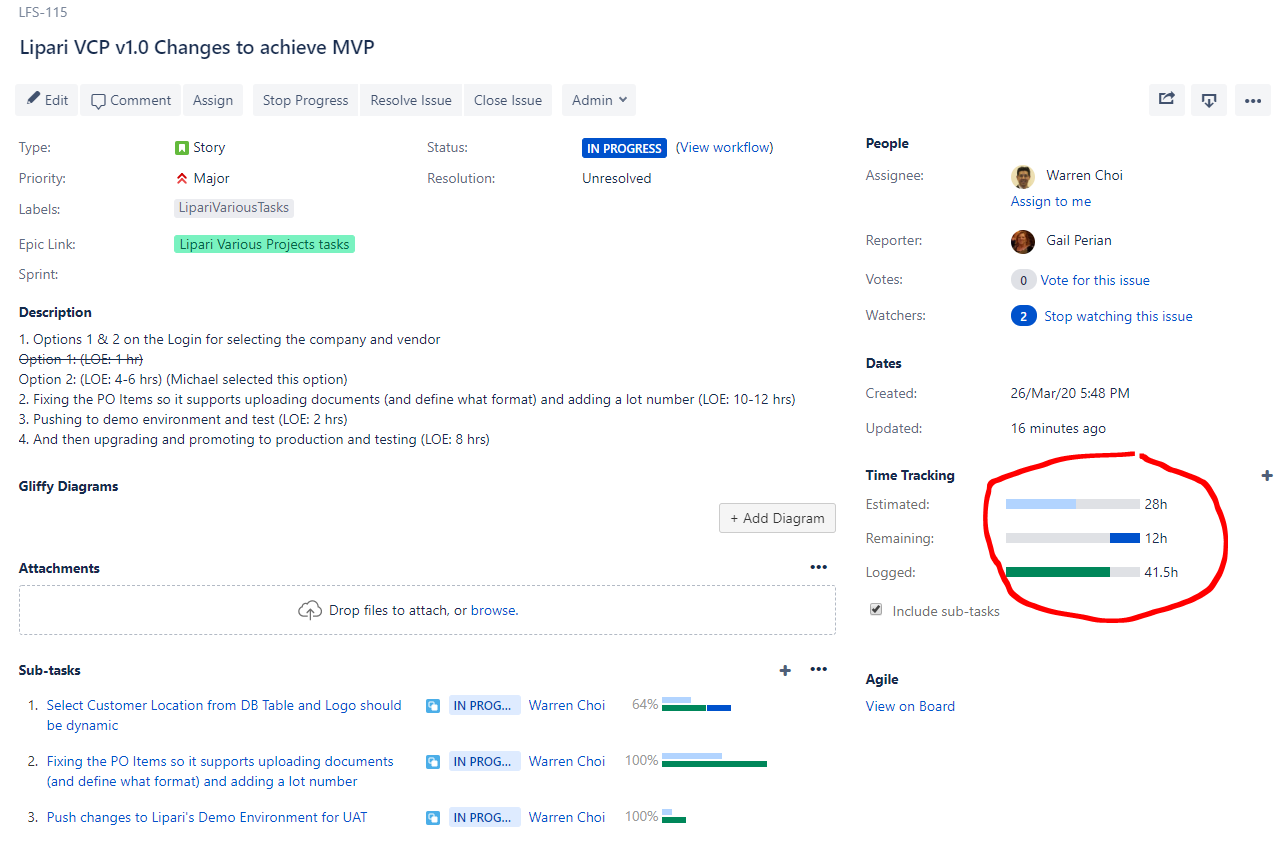Image resolution: width=1280 pixels, height=846 pixels.
Task: Click Warren Choi's assignee avatar
Action: [x=1023, y=177]
